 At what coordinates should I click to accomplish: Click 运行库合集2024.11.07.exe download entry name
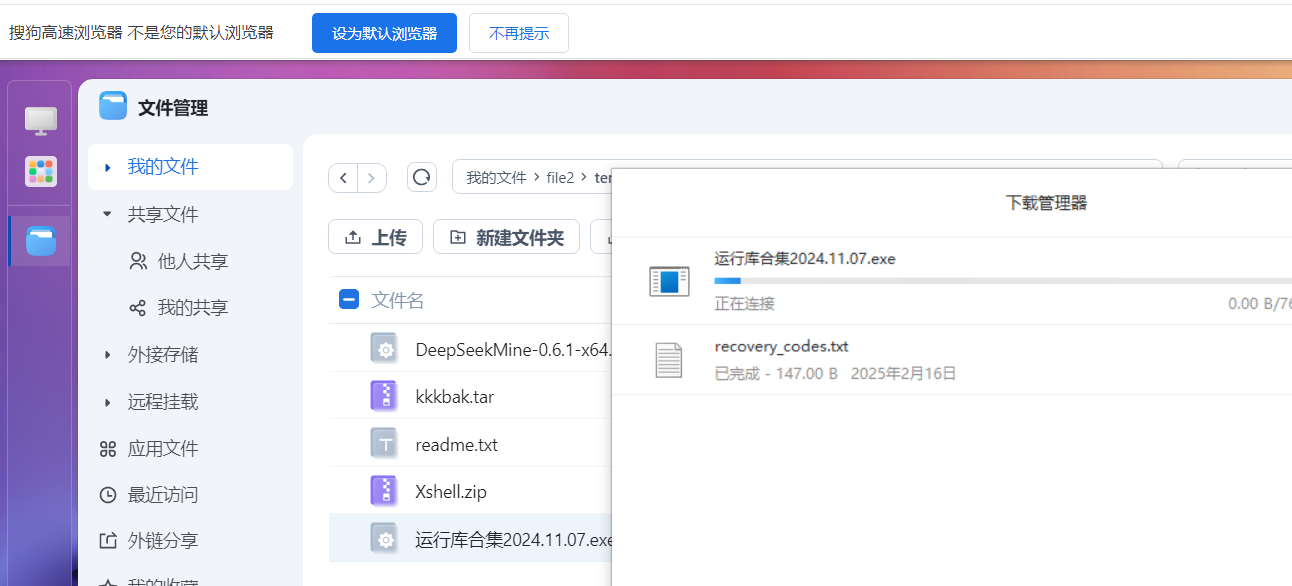(805, 258)
